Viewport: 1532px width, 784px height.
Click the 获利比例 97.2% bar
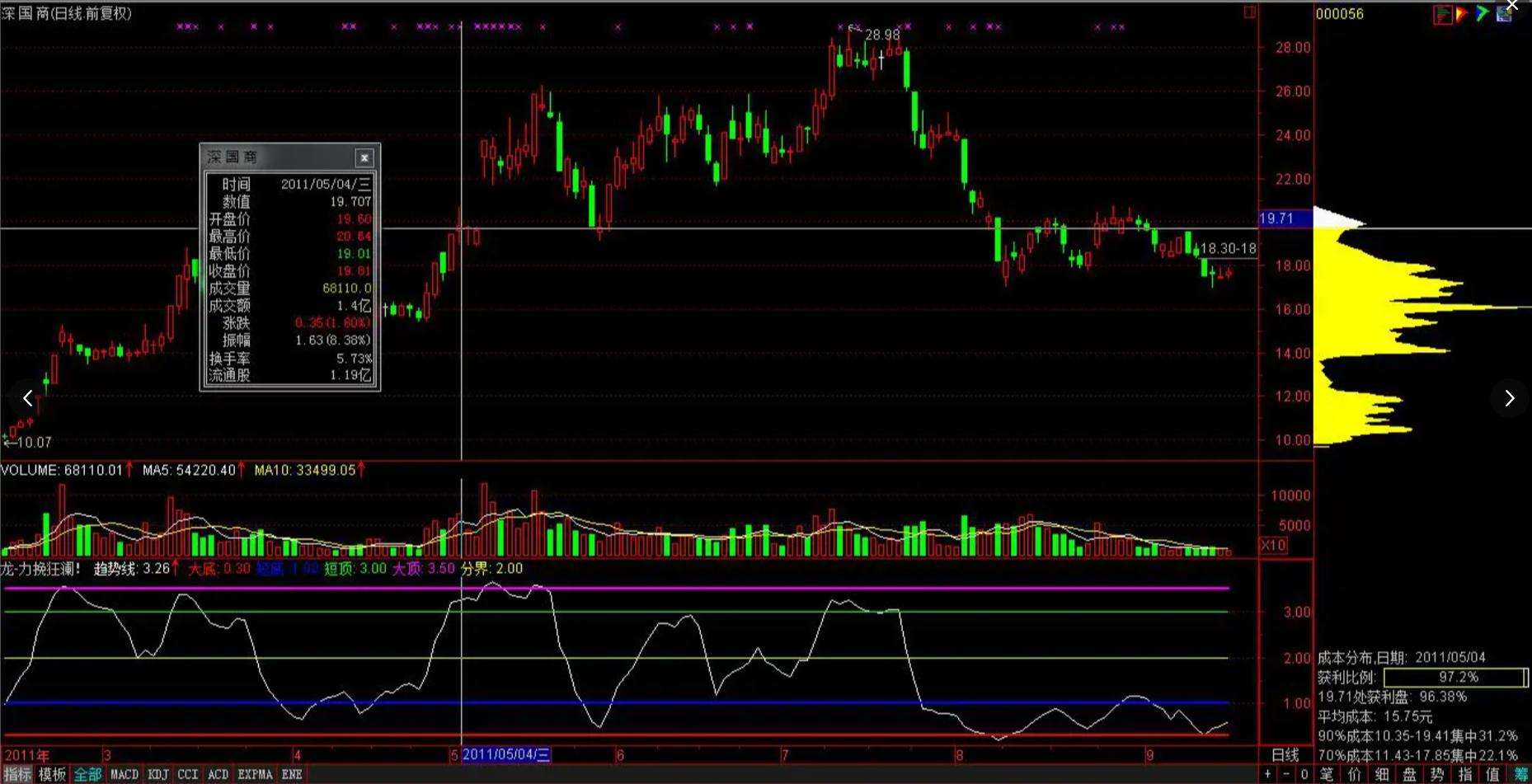coord(1455,677)
